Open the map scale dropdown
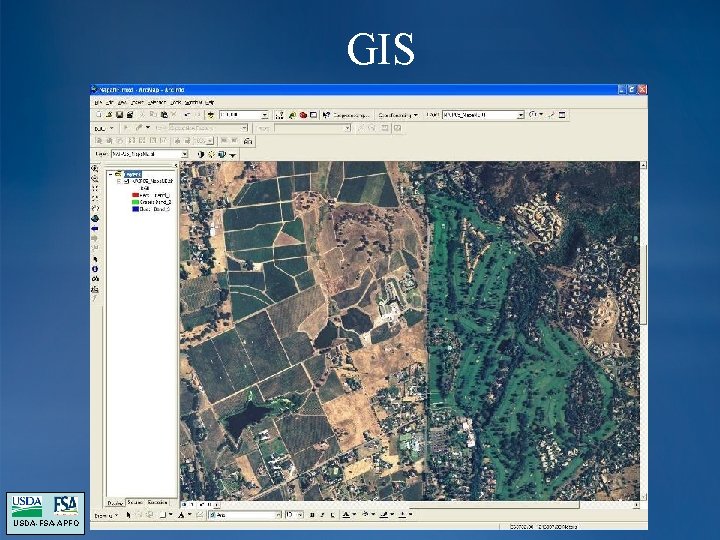 pos(264,115)
